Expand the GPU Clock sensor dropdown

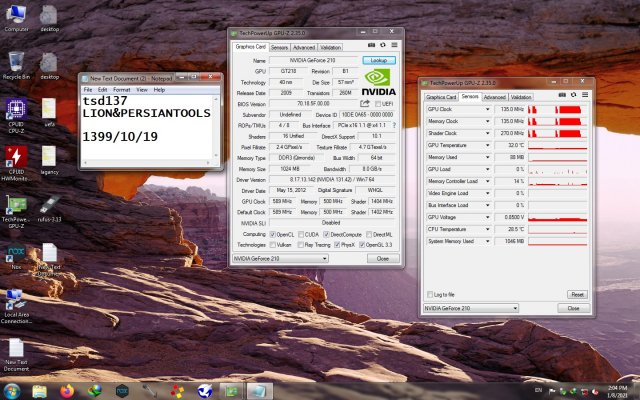pos(488,108)
